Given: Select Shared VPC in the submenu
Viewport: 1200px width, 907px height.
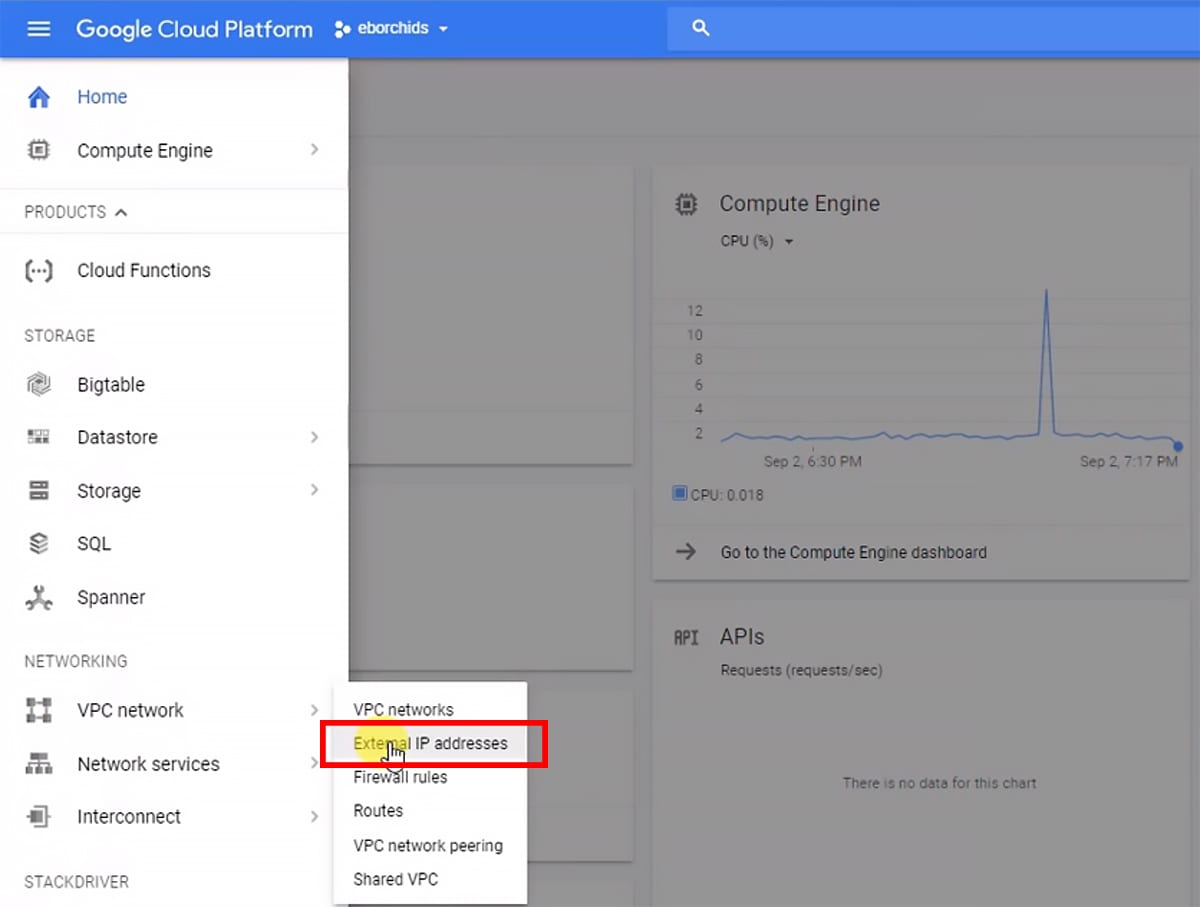Looking at the screenshot, I should coord(396,879).
